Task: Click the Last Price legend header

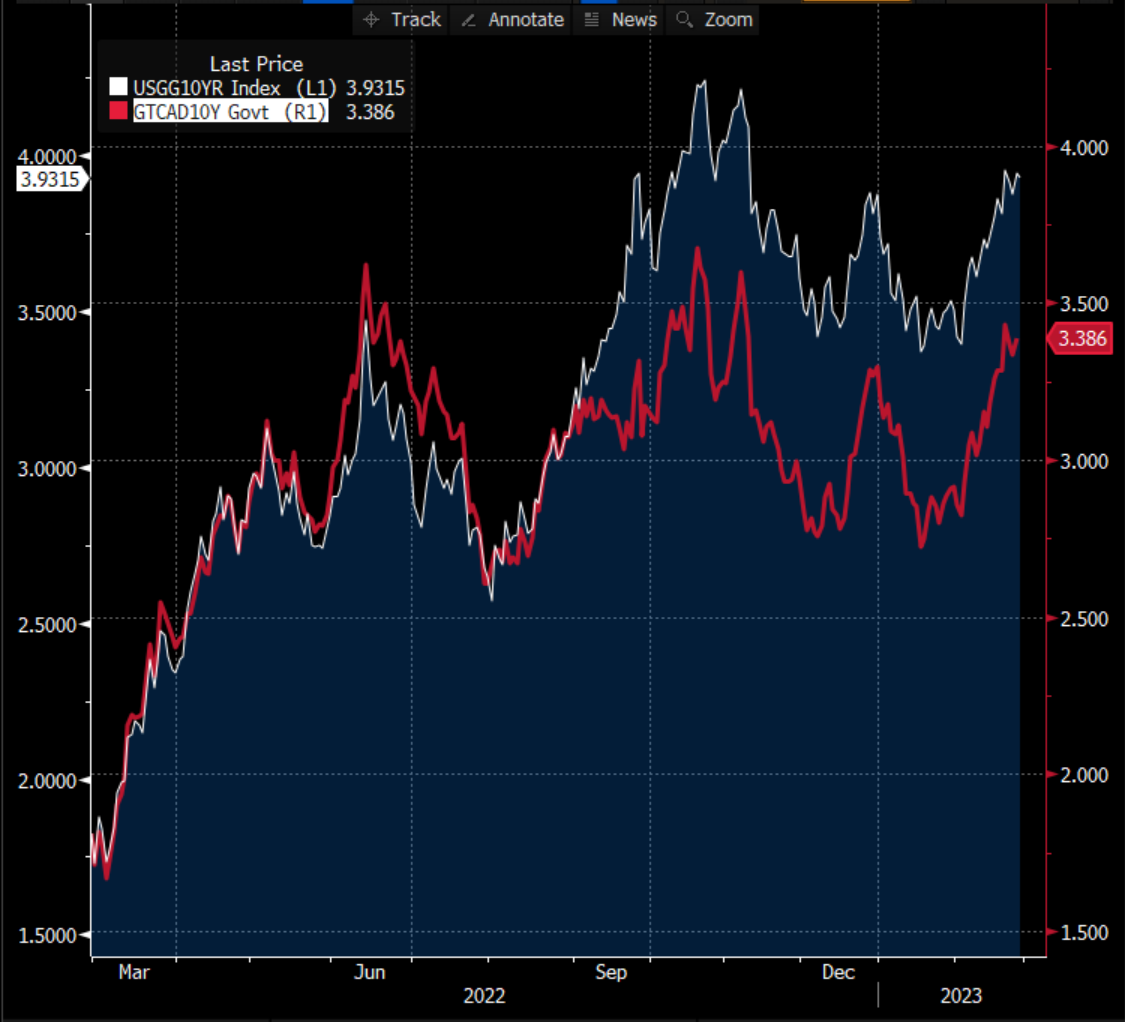Action: coord(256,64)
